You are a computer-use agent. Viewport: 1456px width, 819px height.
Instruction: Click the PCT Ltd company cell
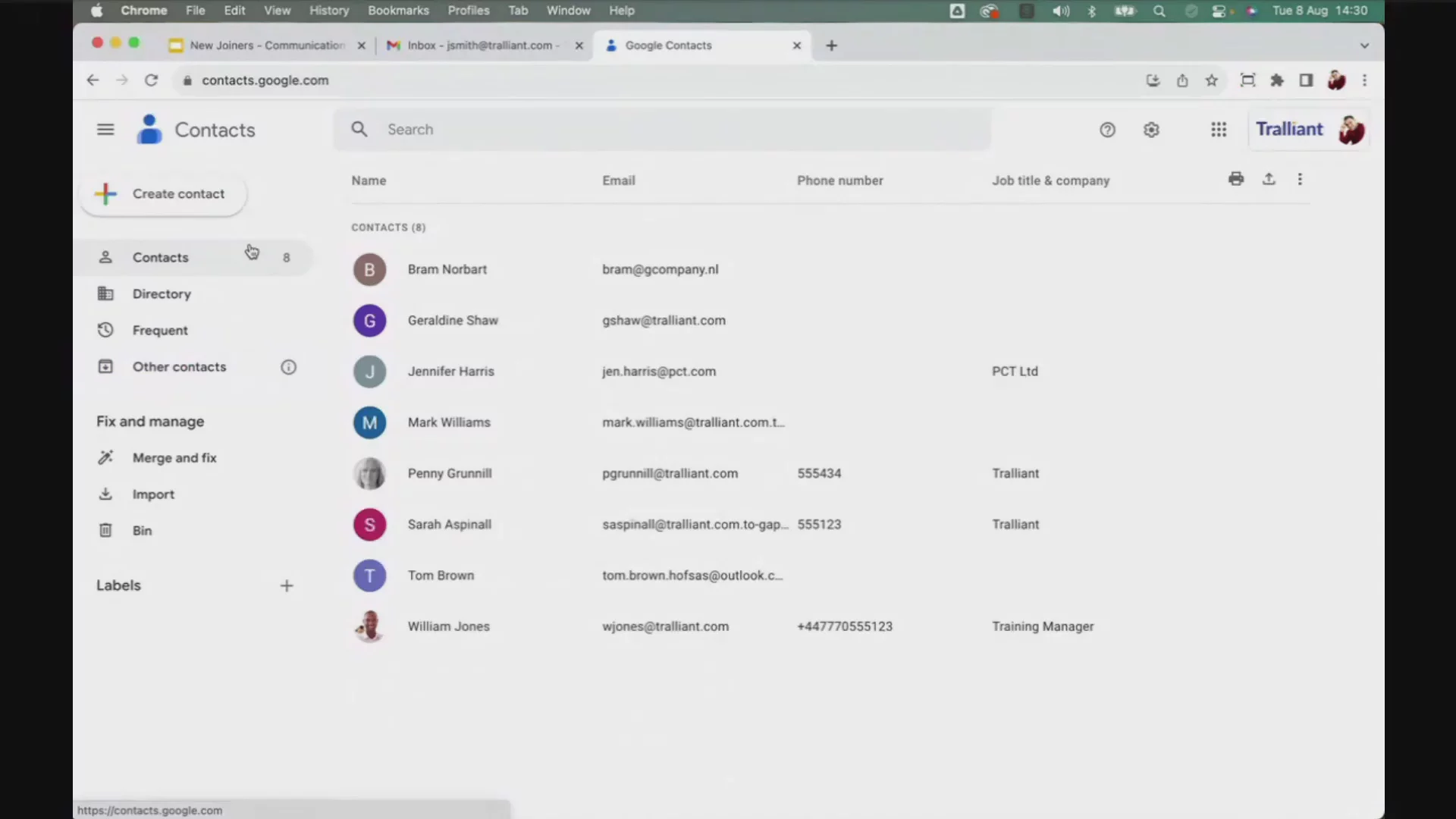1015,372
